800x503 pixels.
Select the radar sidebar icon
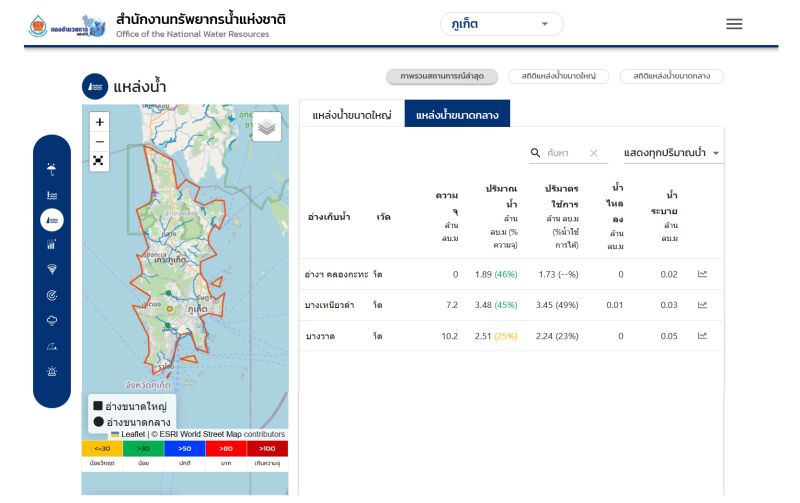click(x=52, y=295)
